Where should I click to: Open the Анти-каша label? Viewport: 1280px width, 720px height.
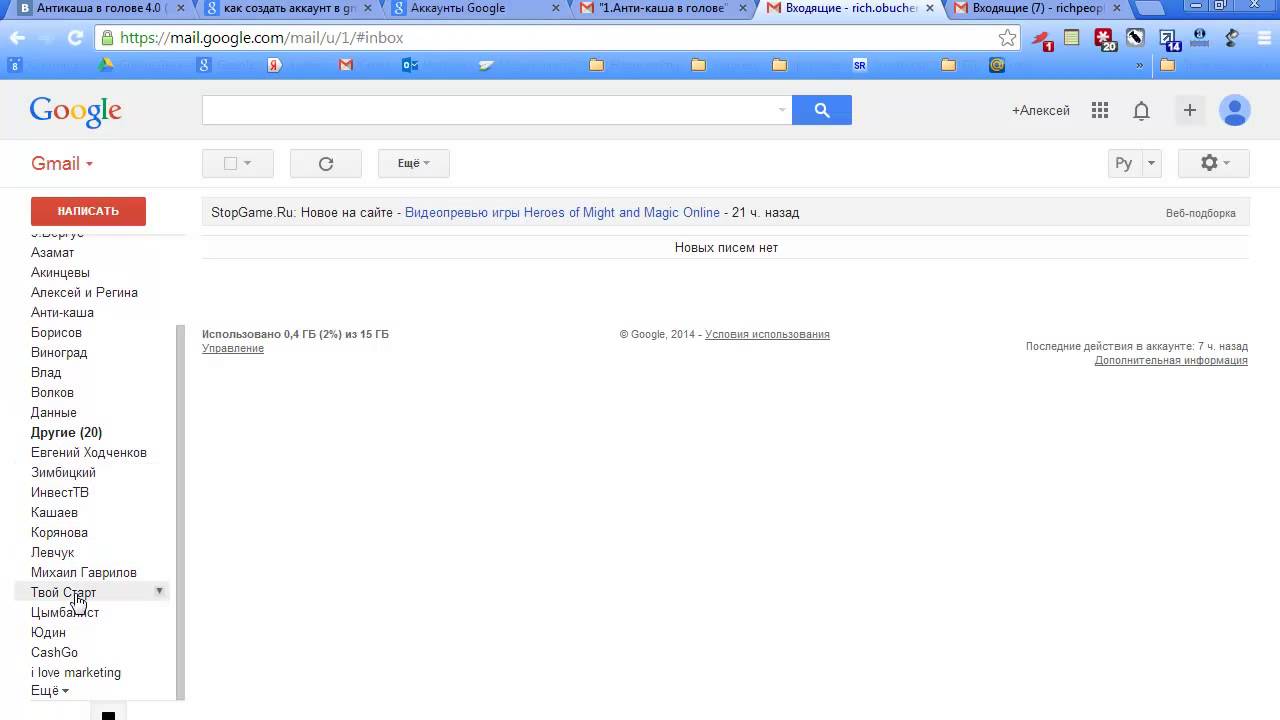62,312
